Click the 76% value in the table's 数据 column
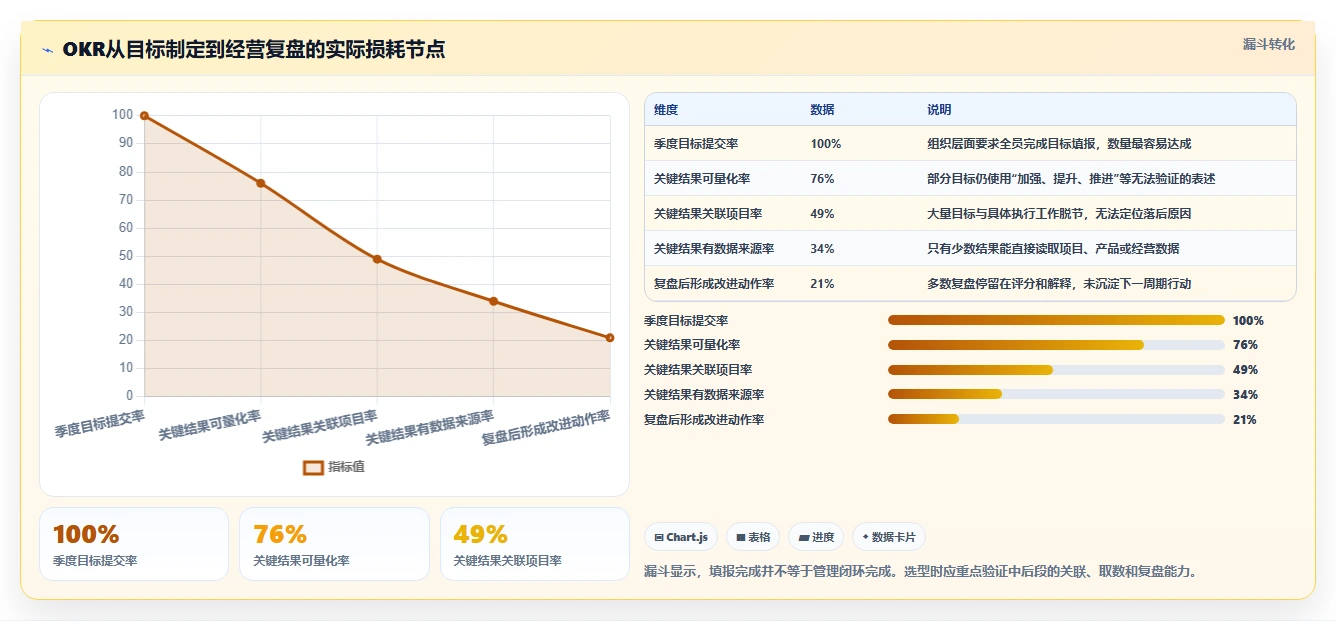This screenshot has height=621, width=1336. point(822,179)
